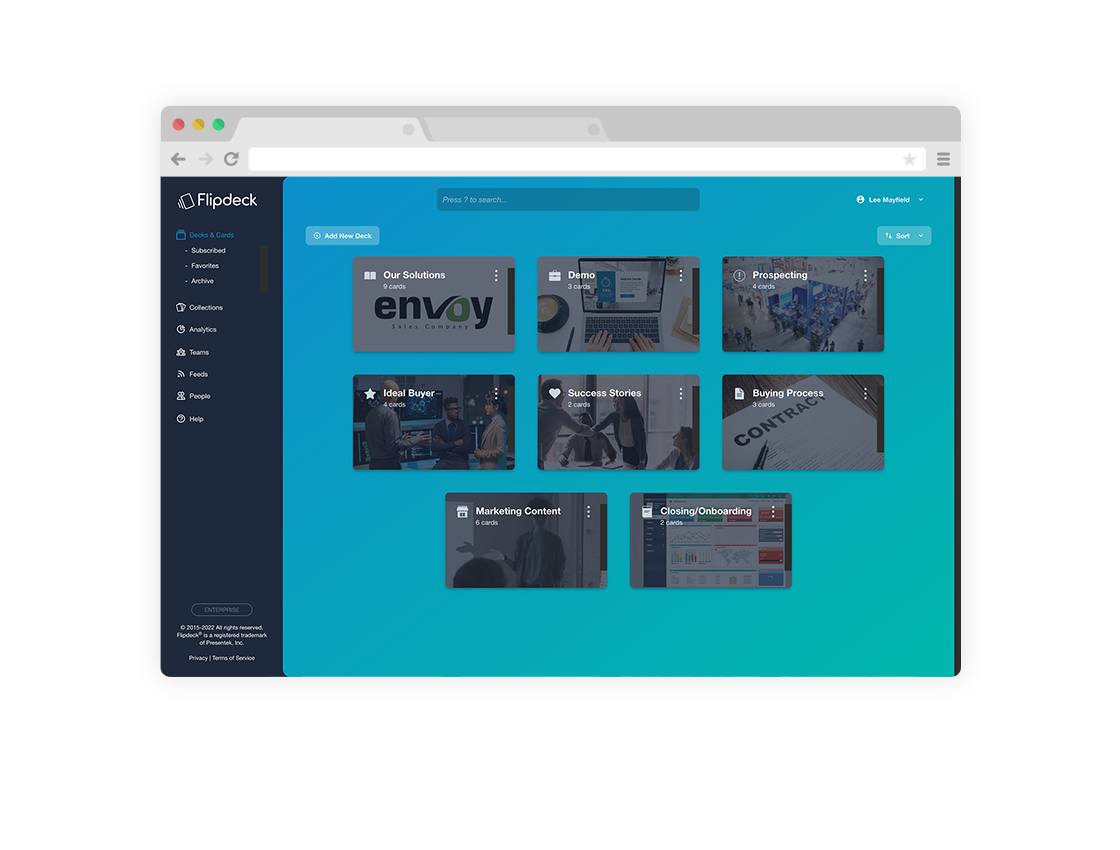Click the Success Stories heart icon
The width and height of the screenshot is (1120, 850).
point(554,394)
